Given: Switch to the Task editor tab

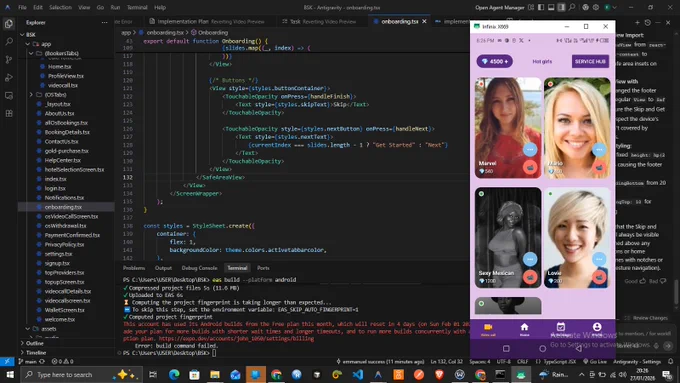Looking at the screenshot, I should click(319, 21).
